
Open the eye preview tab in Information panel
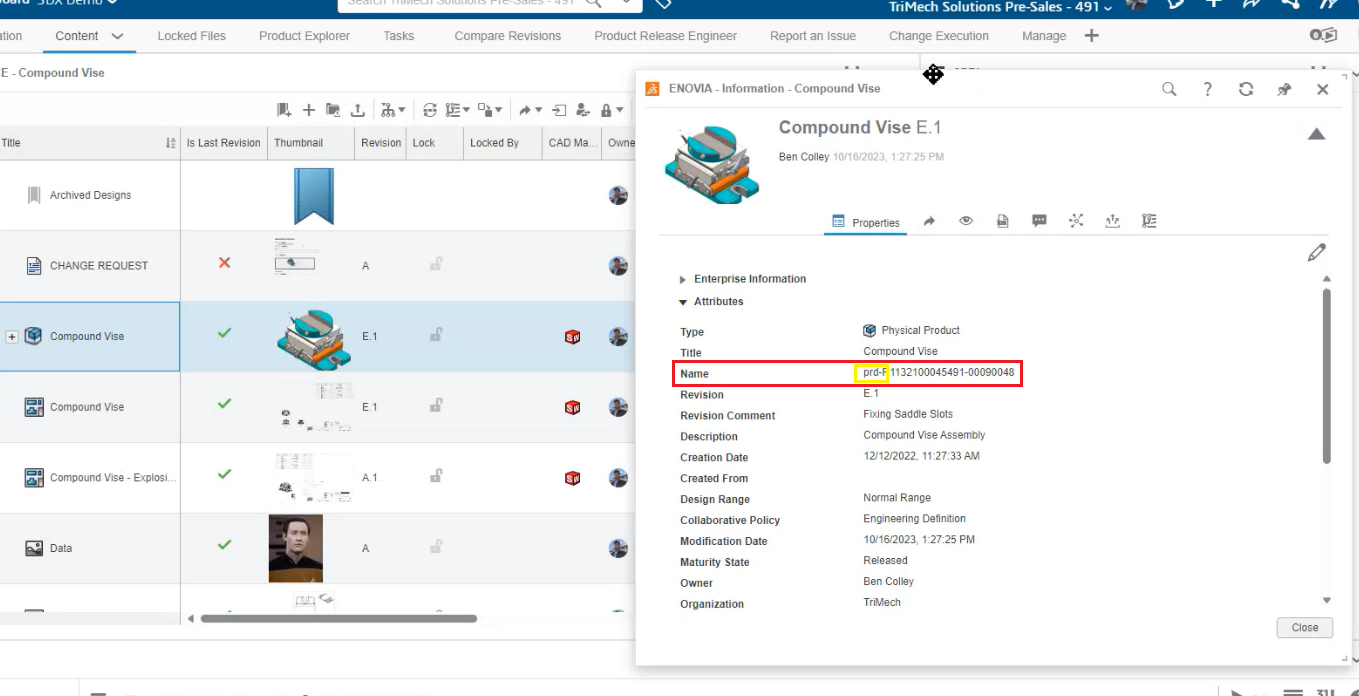[x=966, y=221]
